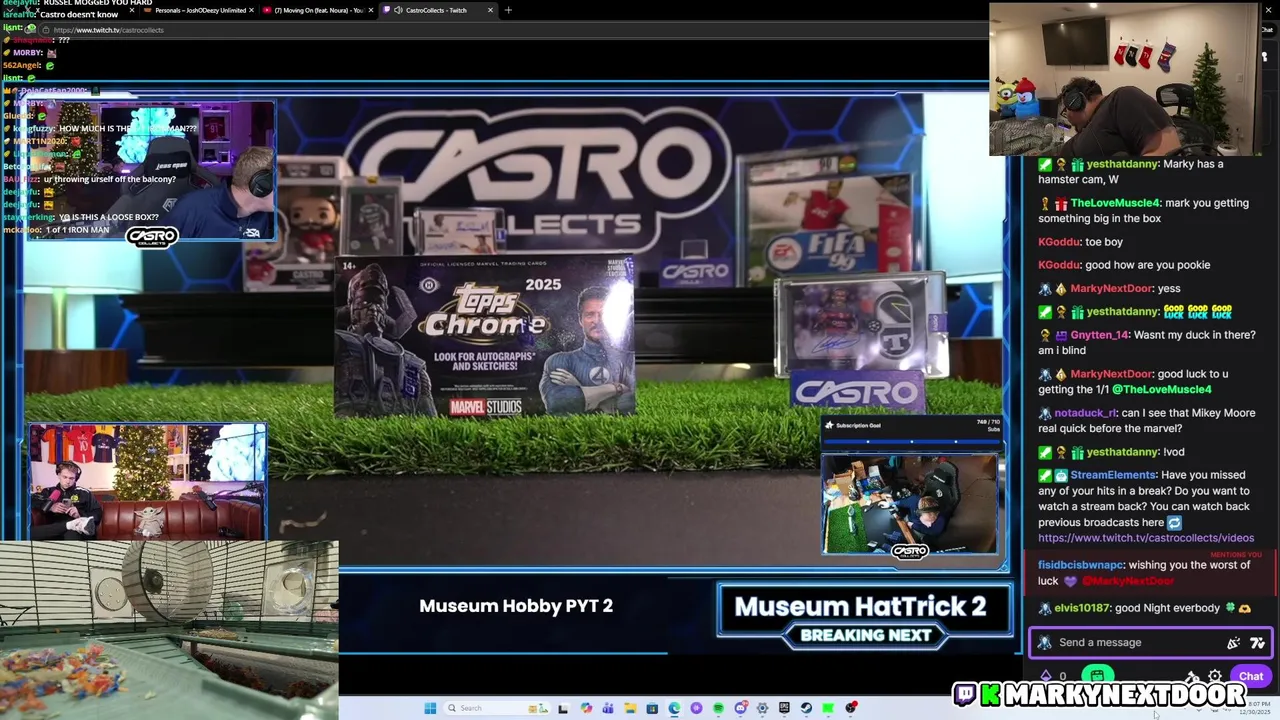Close the Moving On YouTube tab
This screenshot has width=1280, height=720.
372,10
